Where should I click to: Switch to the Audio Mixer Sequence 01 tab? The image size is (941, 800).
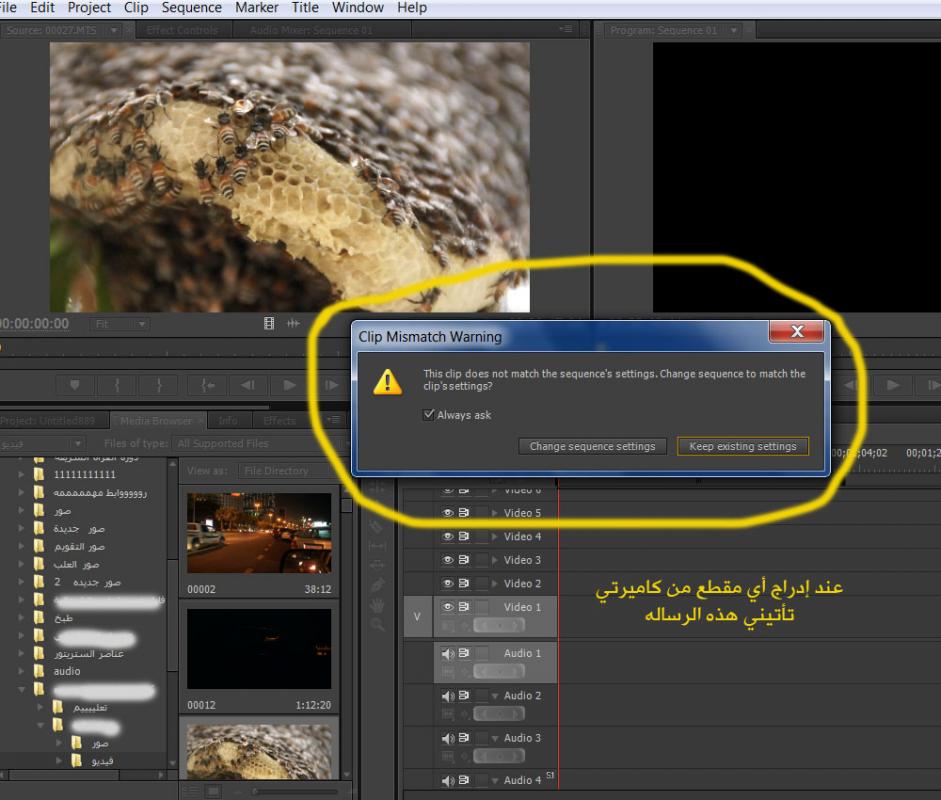tap(311, 30)
